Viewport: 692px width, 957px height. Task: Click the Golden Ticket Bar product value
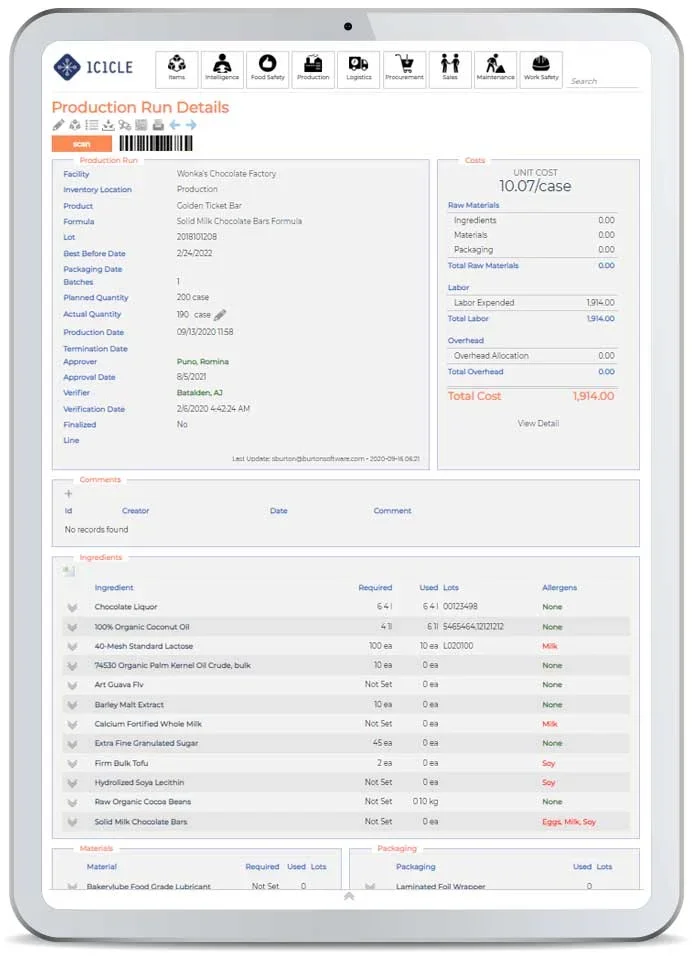pyautogui.click(x=209, y=206)
